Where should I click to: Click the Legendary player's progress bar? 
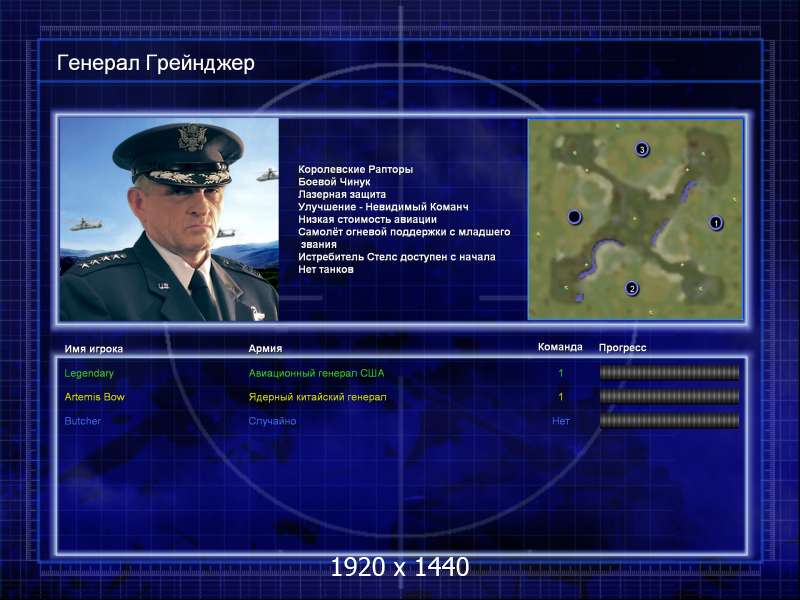669,373
